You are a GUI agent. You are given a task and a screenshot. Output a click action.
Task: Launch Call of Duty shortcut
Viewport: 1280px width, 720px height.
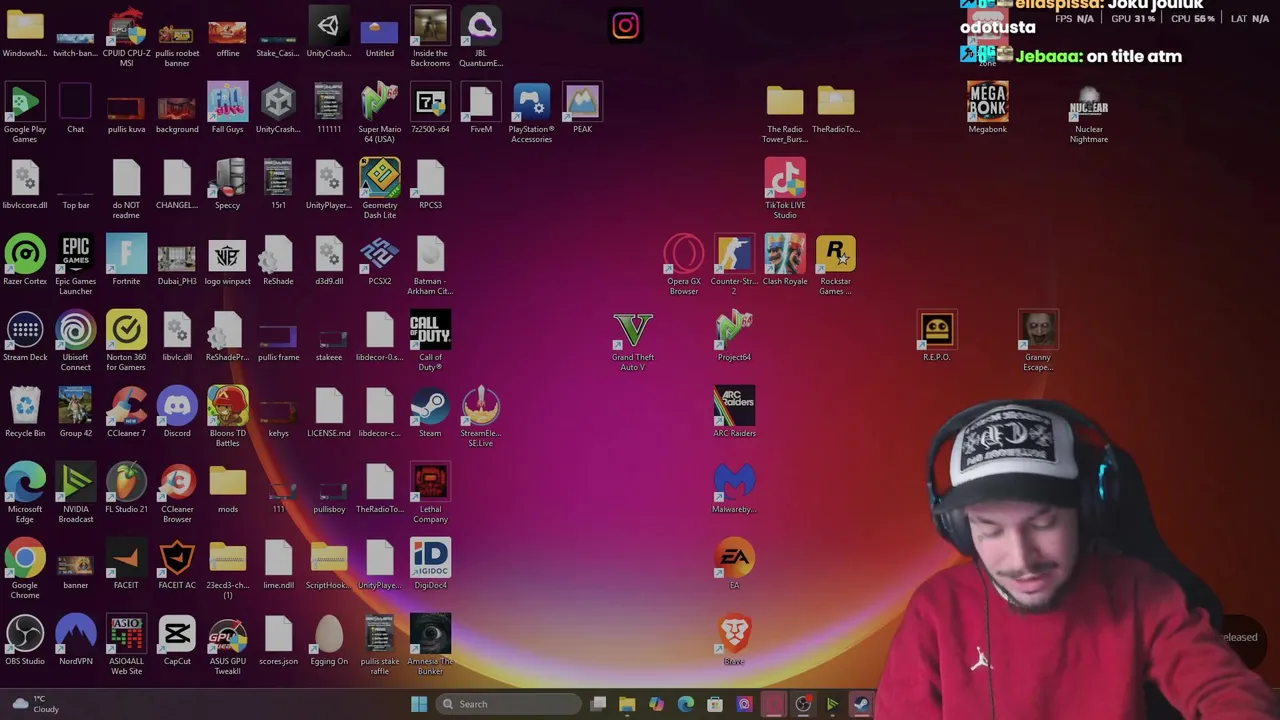(430, 341)
